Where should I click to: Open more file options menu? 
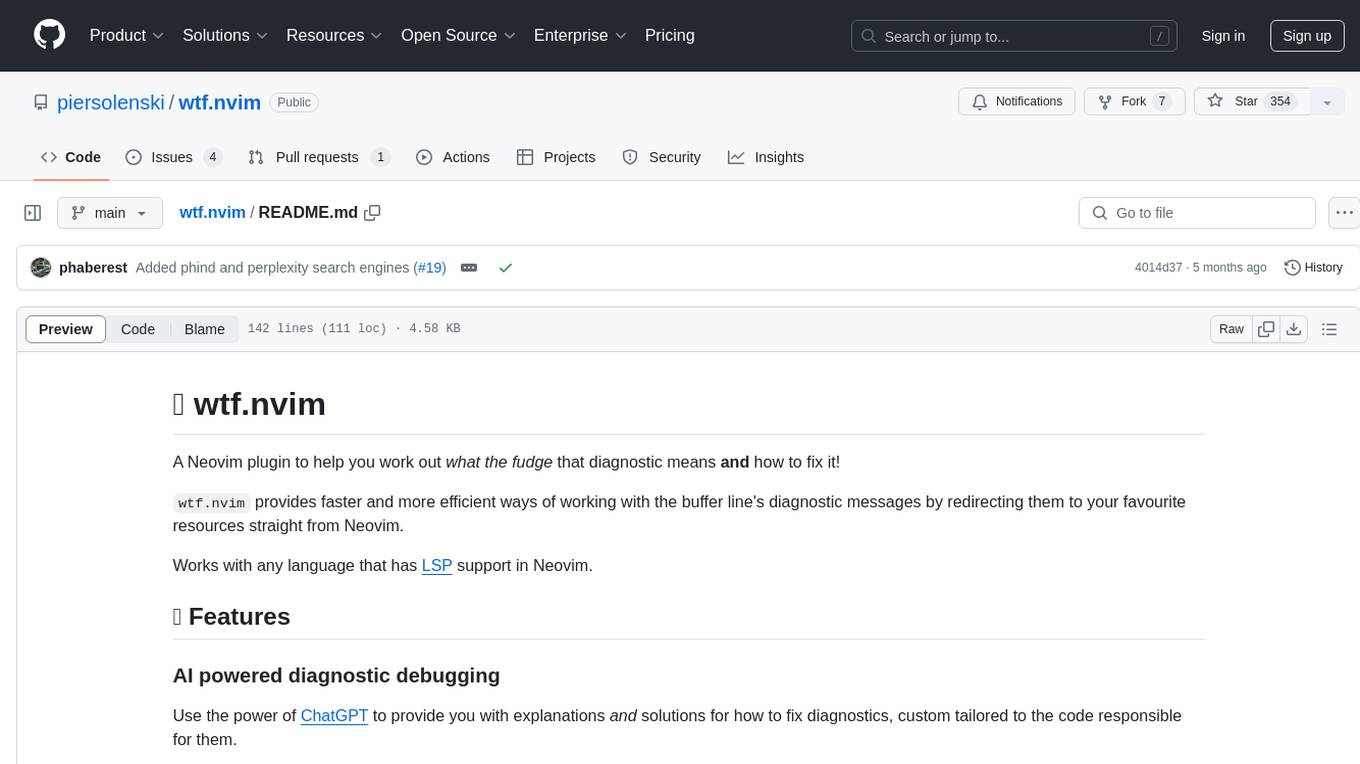[1344, 213]
